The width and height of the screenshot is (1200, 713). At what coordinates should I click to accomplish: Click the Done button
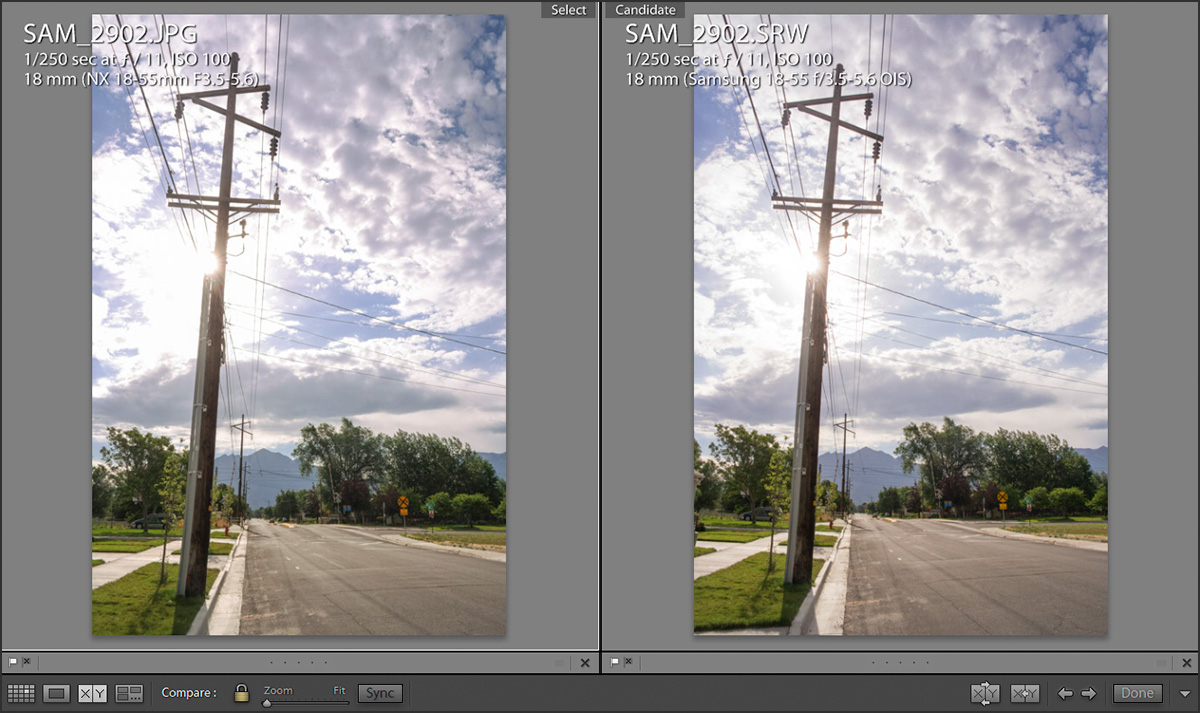pos(1137,693)
